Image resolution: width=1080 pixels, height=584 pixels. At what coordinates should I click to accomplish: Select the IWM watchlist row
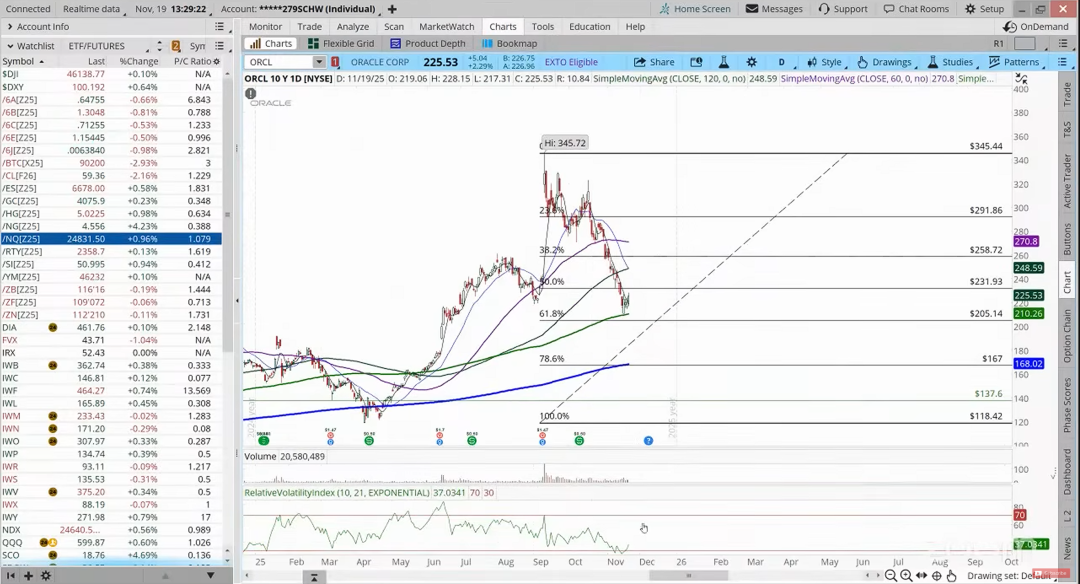click(111, 416)
